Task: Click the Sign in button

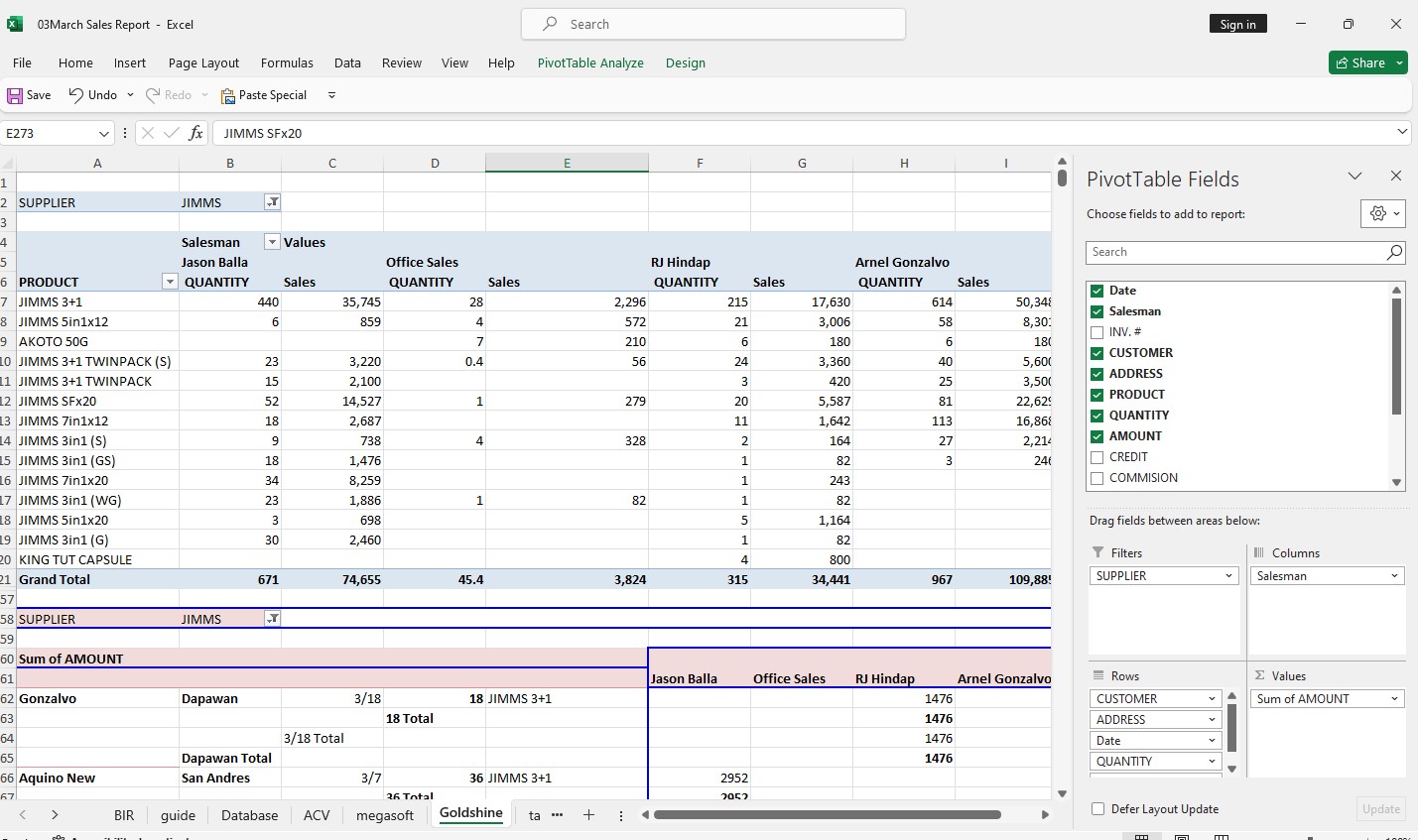Action: (x=1237, y=25)
